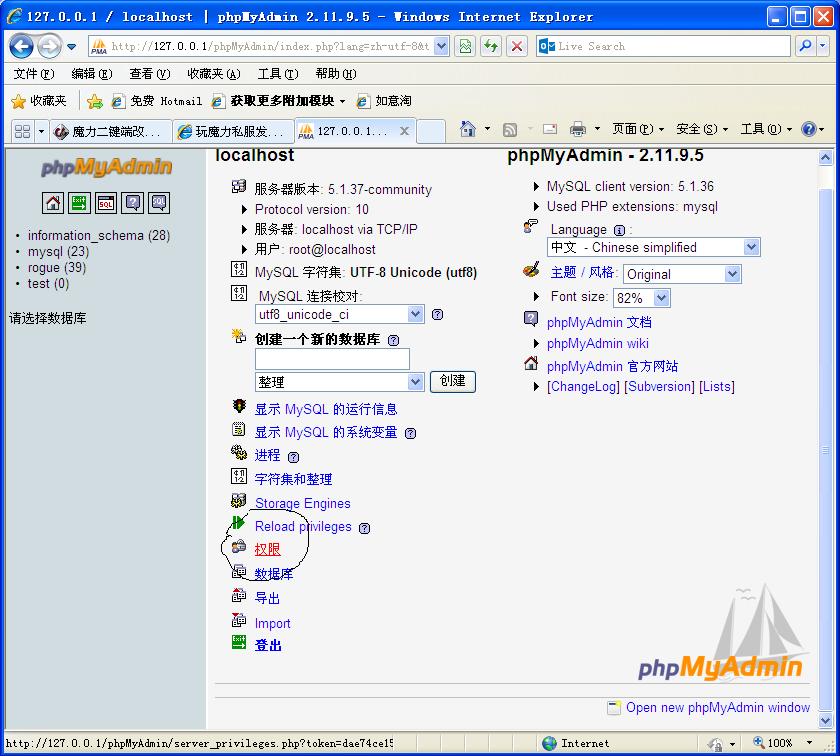Open the MySQL connection collation dropdown

(x=340, y=314)
